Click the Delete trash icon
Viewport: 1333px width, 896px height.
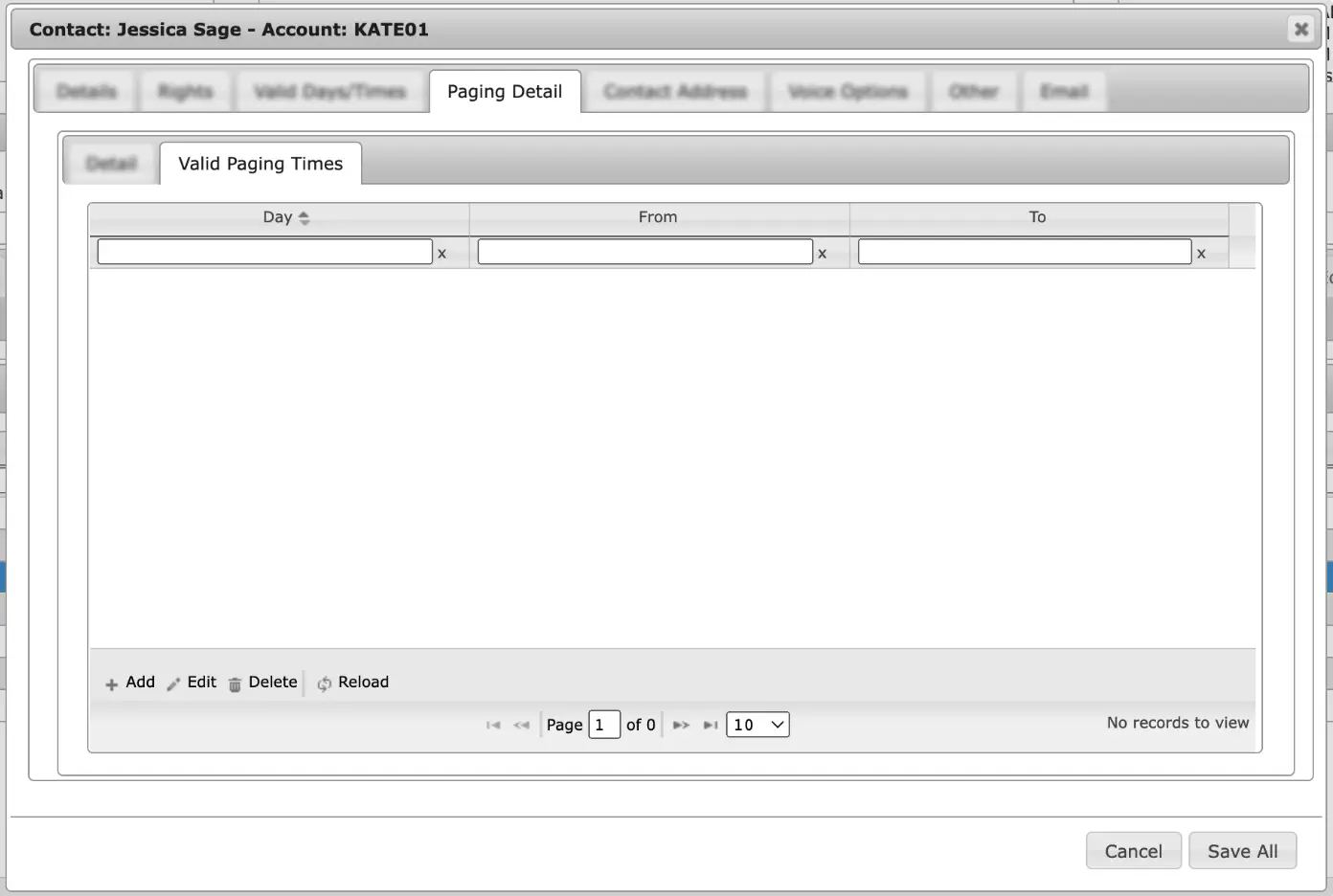tap(235, 684)
